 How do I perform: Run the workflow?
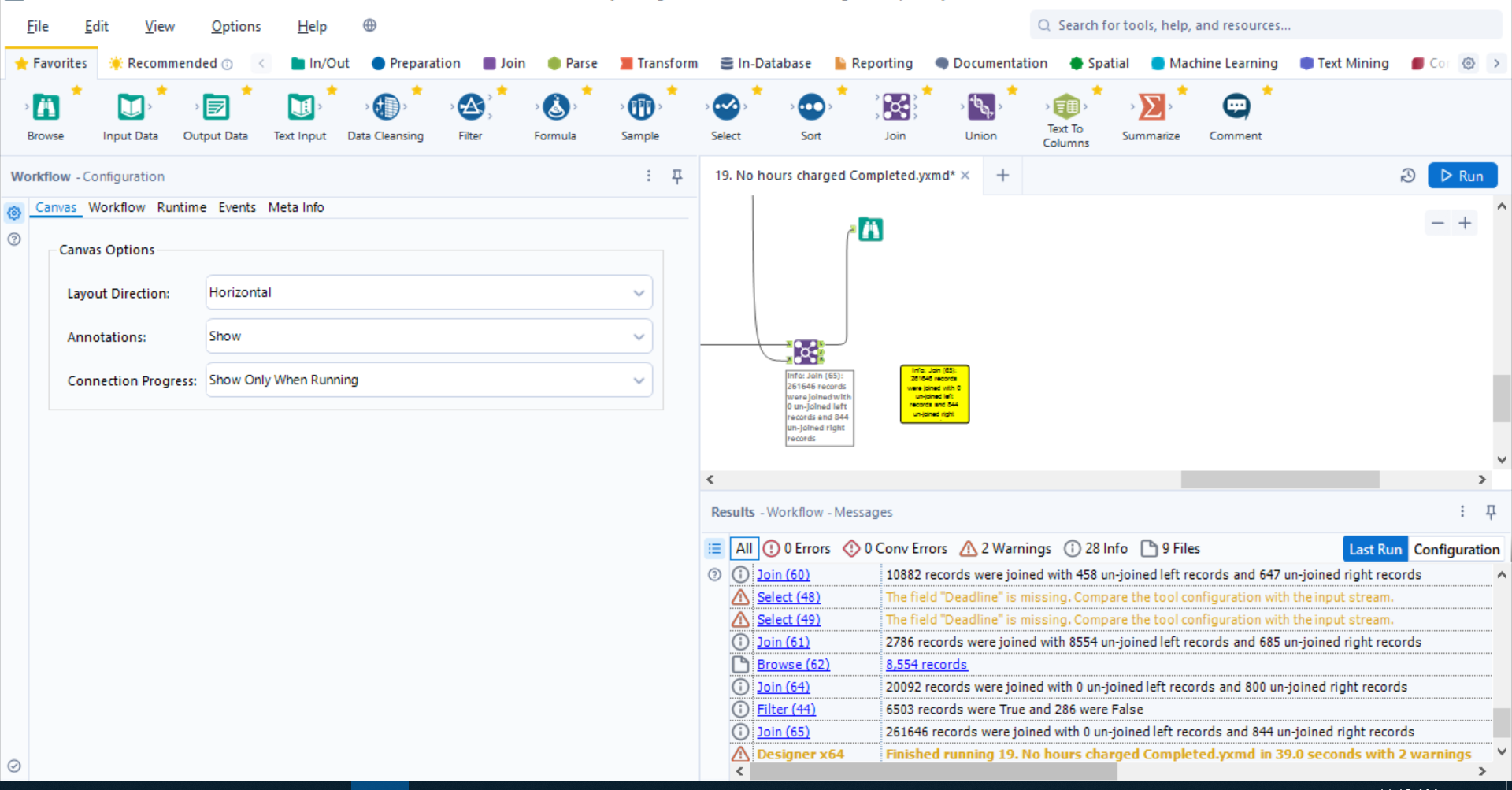click(1463, 175)
